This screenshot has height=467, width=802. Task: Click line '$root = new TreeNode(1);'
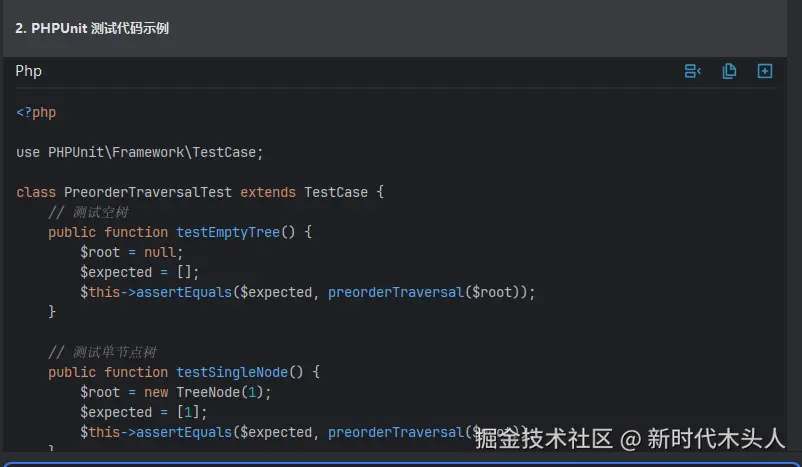(x=175, y=392)
